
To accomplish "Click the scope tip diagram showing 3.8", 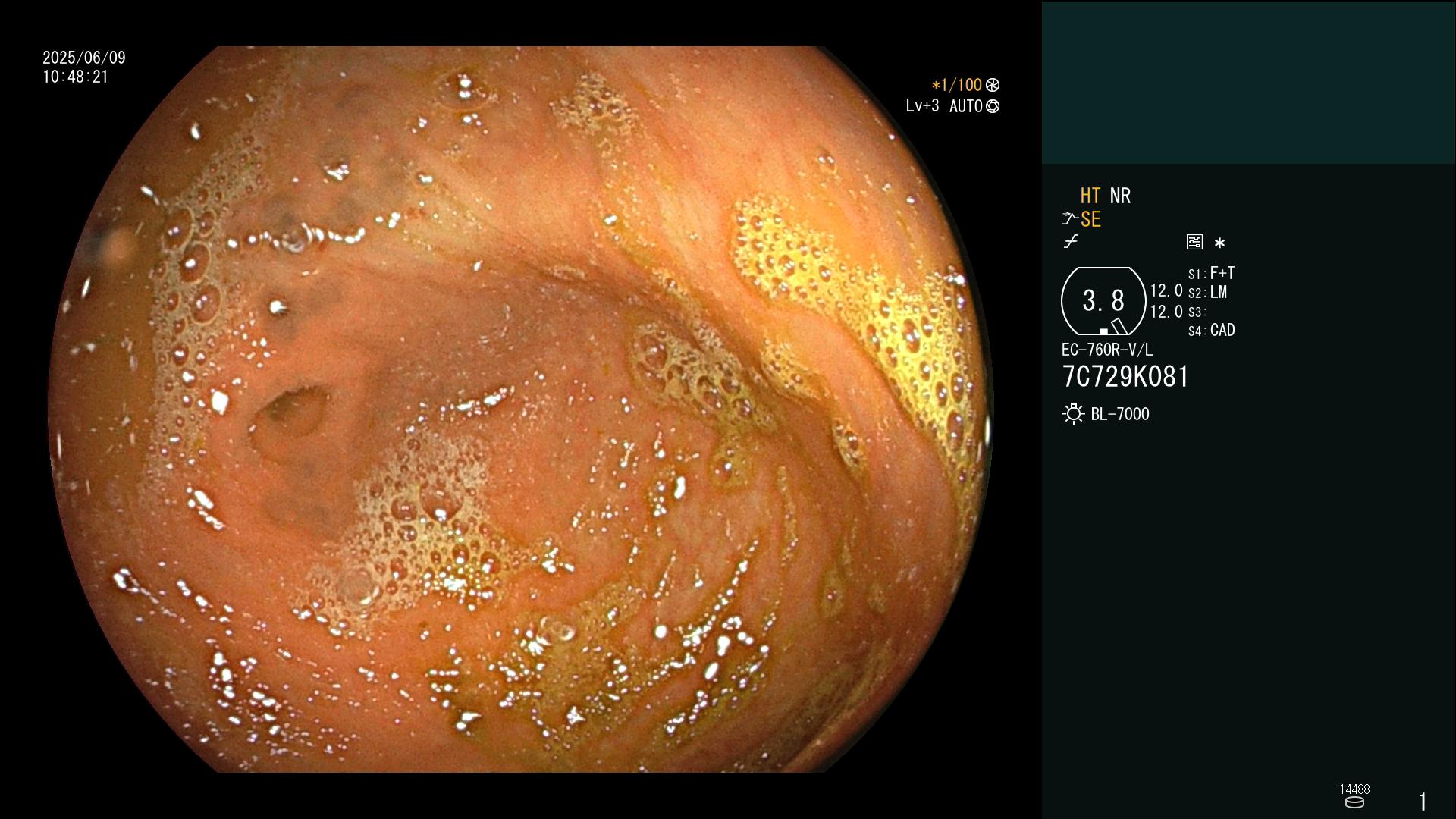I will (1103, 301).
